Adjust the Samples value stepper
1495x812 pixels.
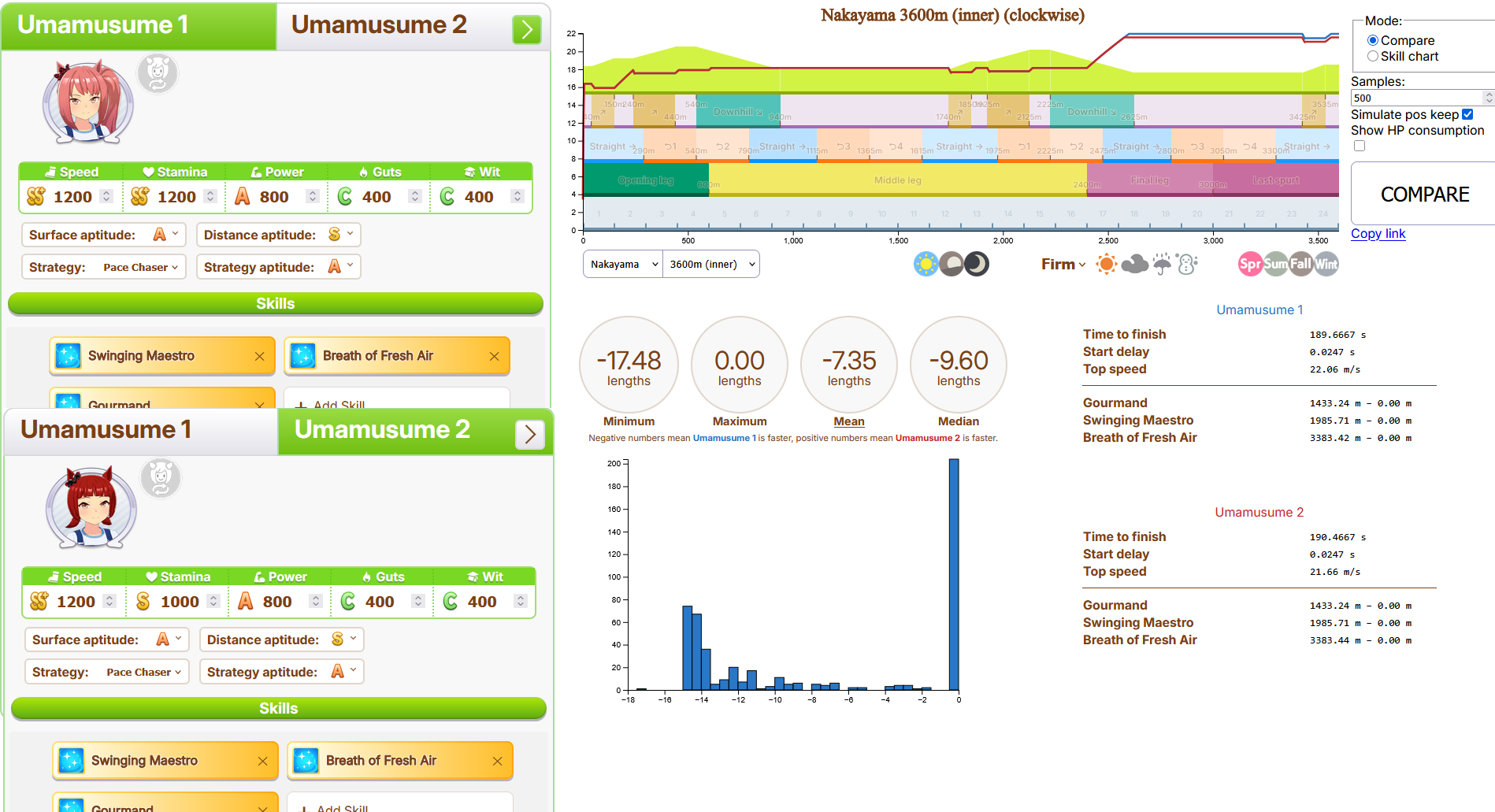click(x=1488, y=98)
